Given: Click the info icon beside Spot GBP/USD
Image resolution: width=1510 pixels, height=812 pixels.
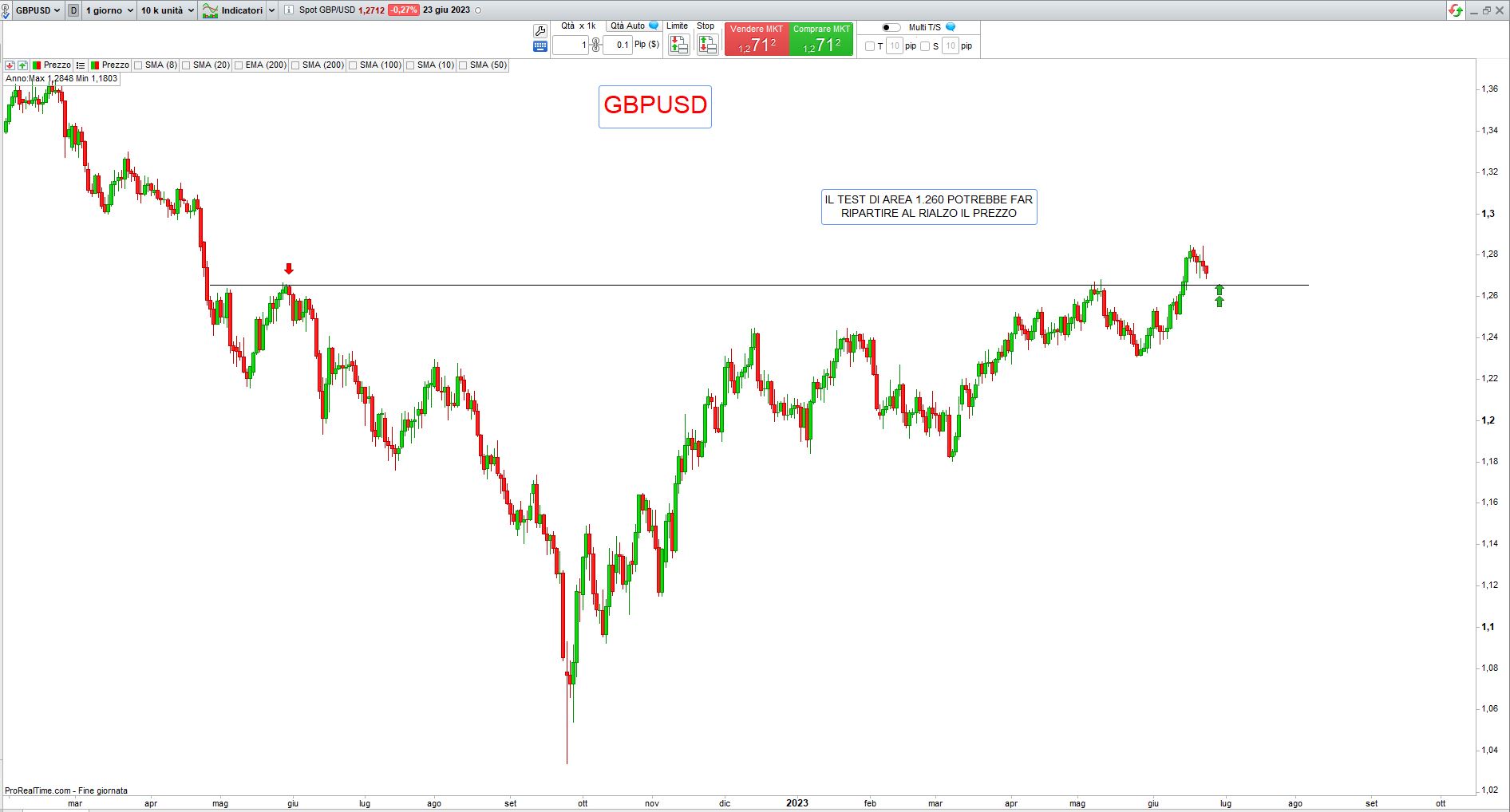Looking at the screenshot, I should pos(289,10).
